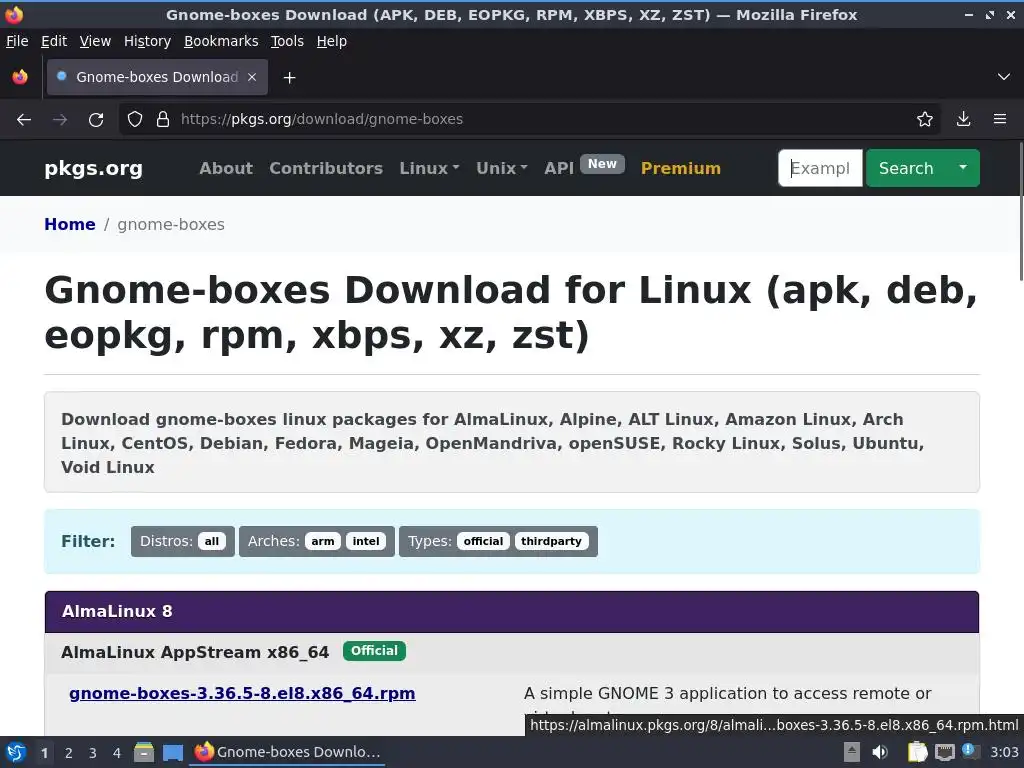This screenshot has width=1024, height=768.
Task: Click the show desktop taskbar icon
Action: point(173,753)
